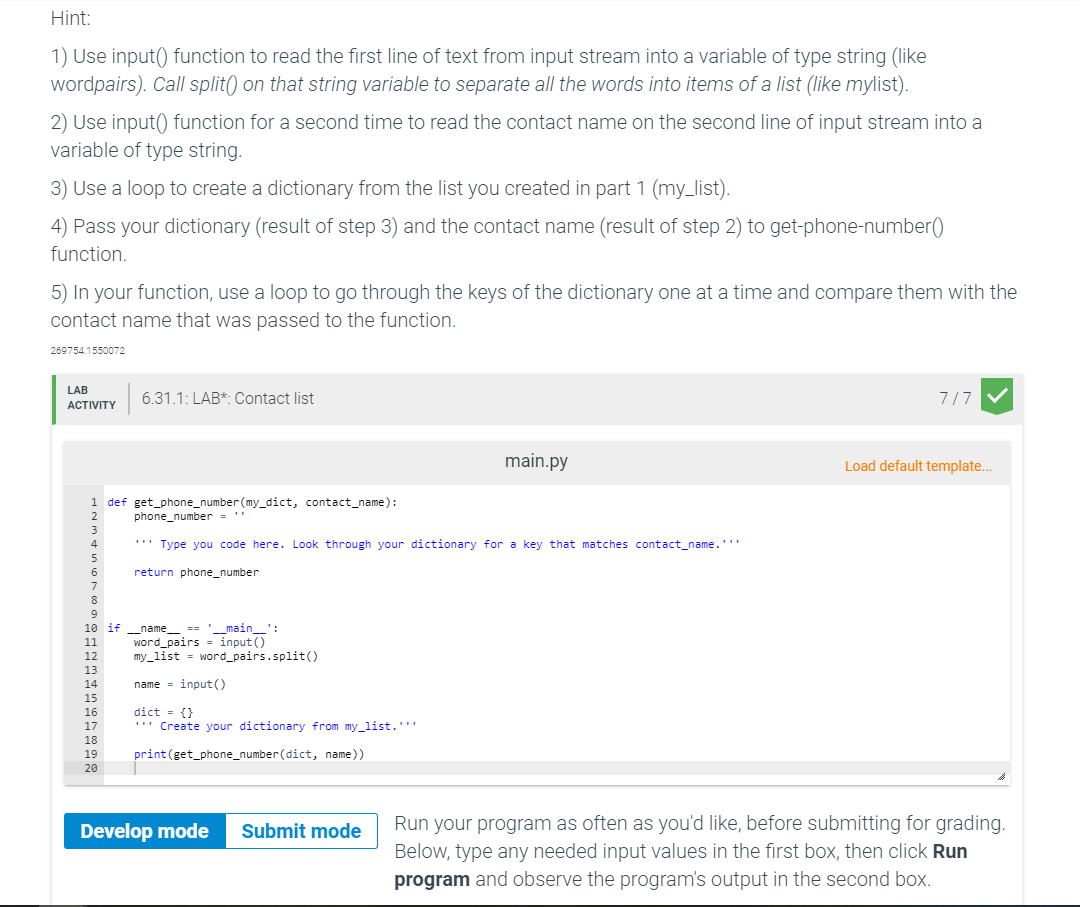Click Load default template link
Viewport: 1080px width, 907px height.
point(918,466)
